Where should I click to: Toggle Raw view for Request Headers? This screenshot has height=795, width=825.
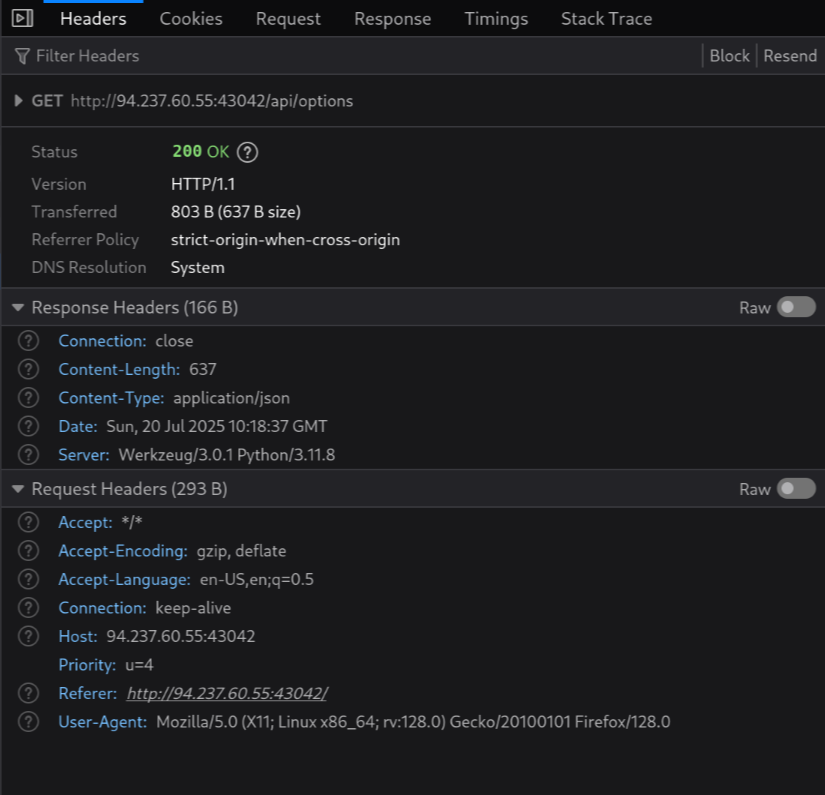(796, 489)
